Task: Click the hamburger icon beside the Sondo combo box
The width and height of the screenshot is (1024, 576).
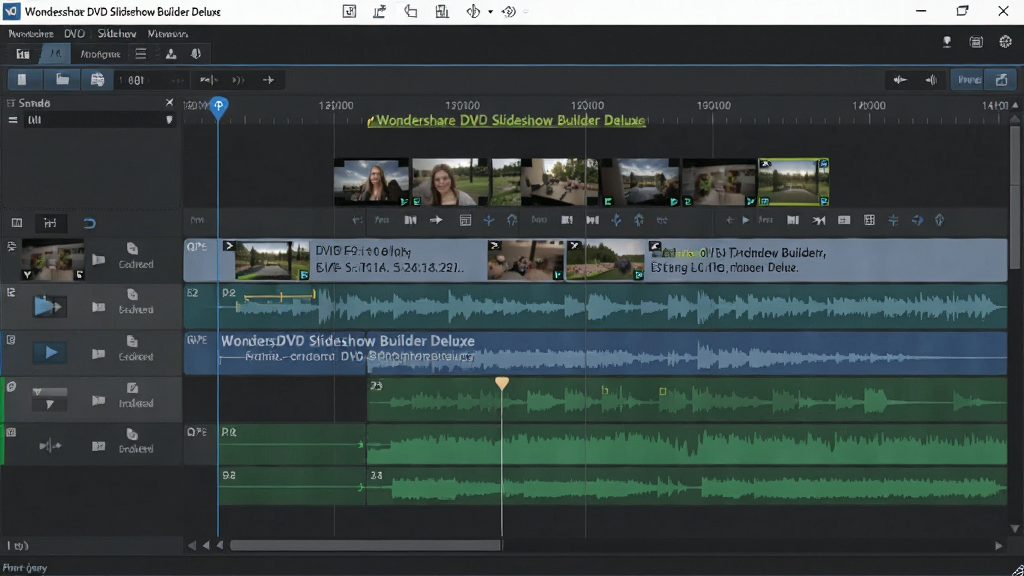Action: point(12,120)
